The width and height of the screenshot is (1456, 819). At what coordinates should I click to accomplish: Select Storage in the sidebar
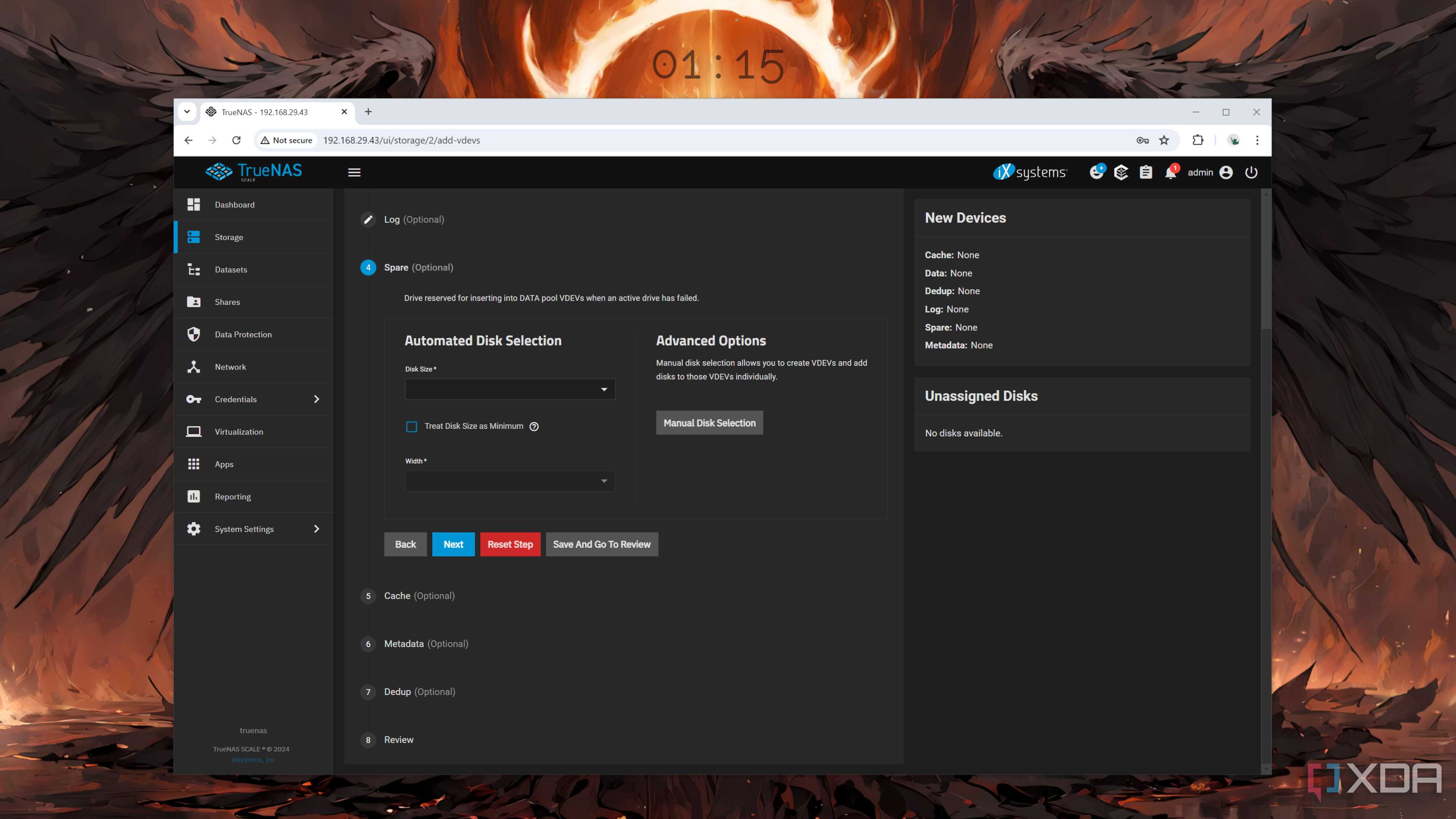point(254,237)
